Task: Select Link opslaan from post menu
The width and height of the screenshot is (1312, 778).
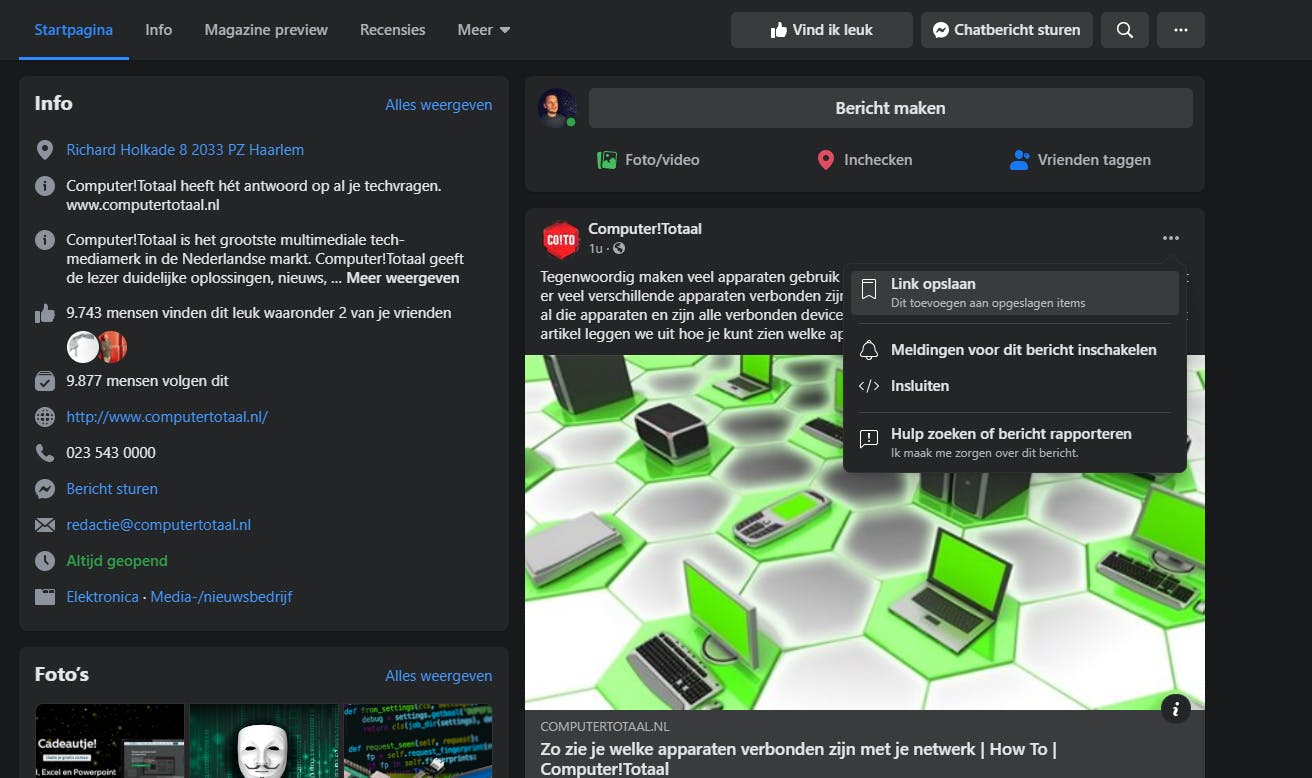Action: 1015,292
